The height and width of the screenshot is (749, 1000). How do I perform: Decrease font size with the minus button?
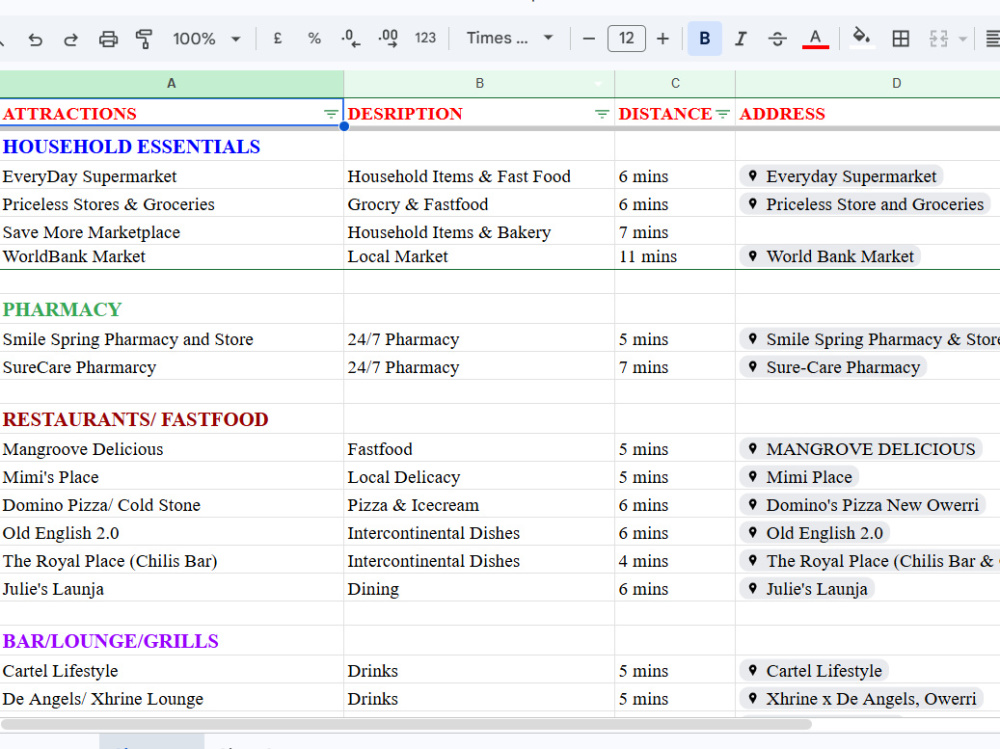pyautogui.click(x=589, y=39)
